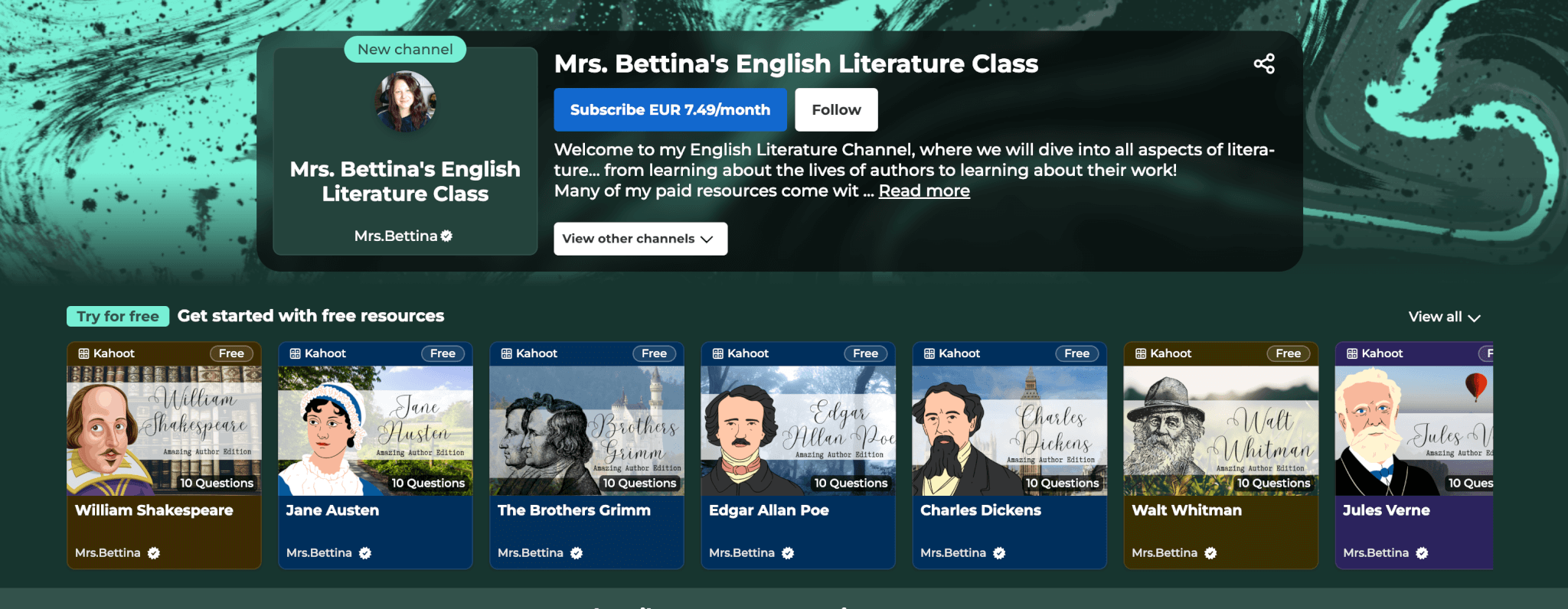Click the Kahoot grid icon on Jules Verne card
The image size is (1568, 609).
[x=1351, y=353]
